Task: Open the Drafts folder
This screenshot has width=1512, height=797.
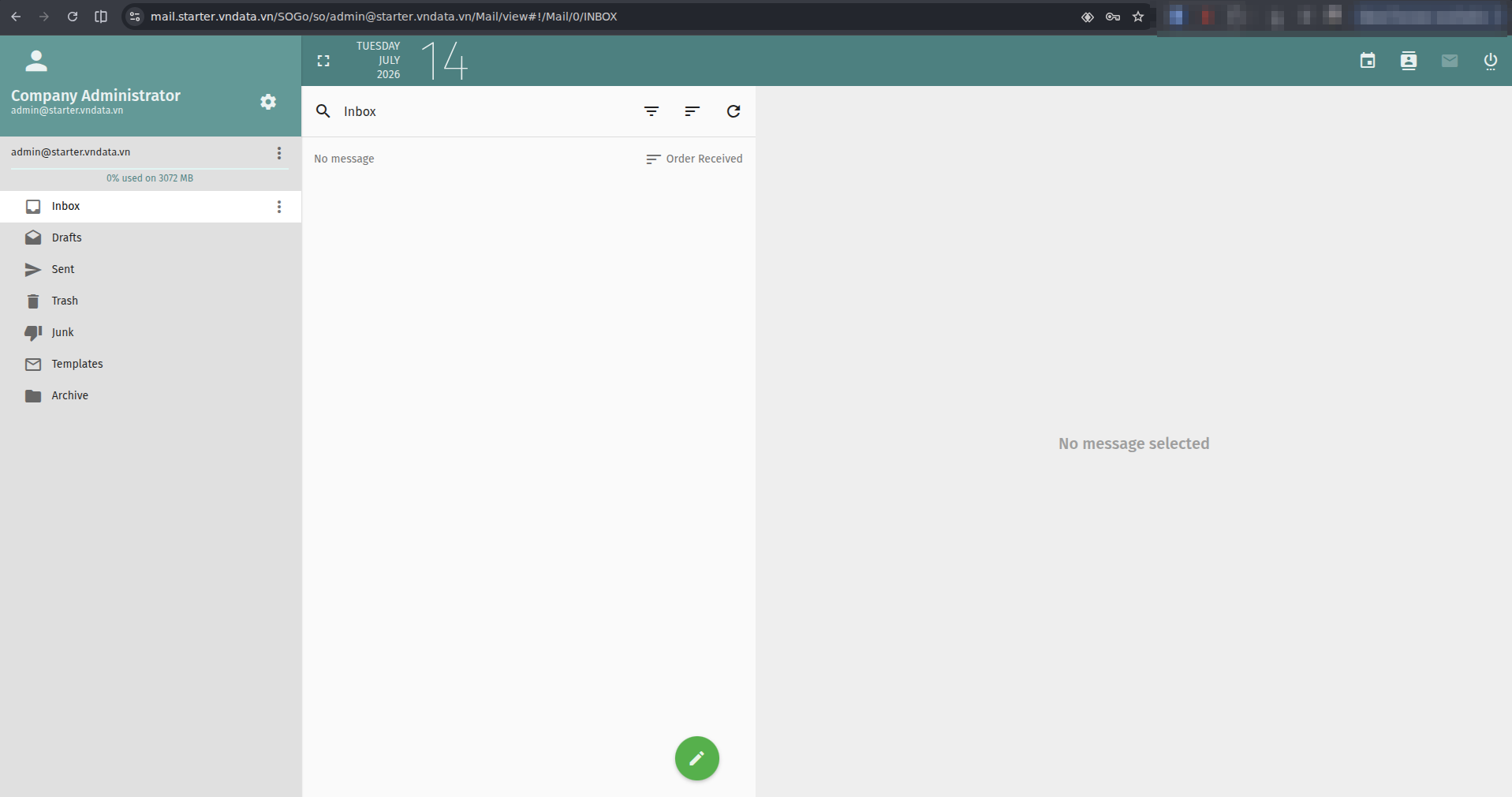Action: (x=150, y=238)
